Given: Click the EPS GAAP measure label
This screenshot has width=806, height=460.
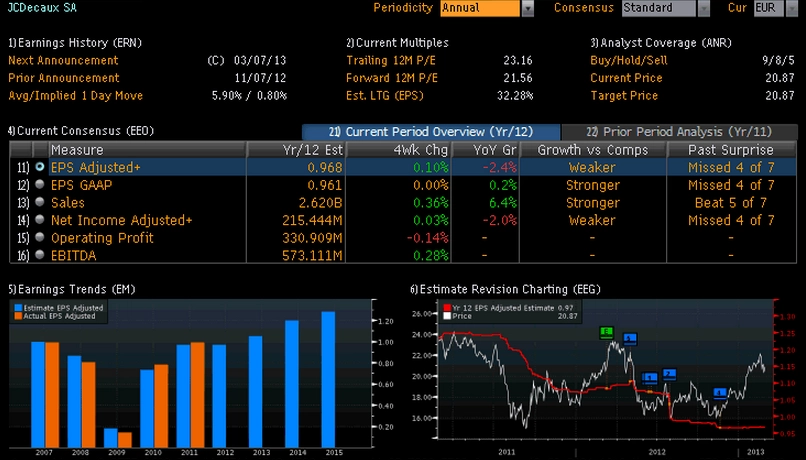Looking at the screenshot, I should coord(81,185).
